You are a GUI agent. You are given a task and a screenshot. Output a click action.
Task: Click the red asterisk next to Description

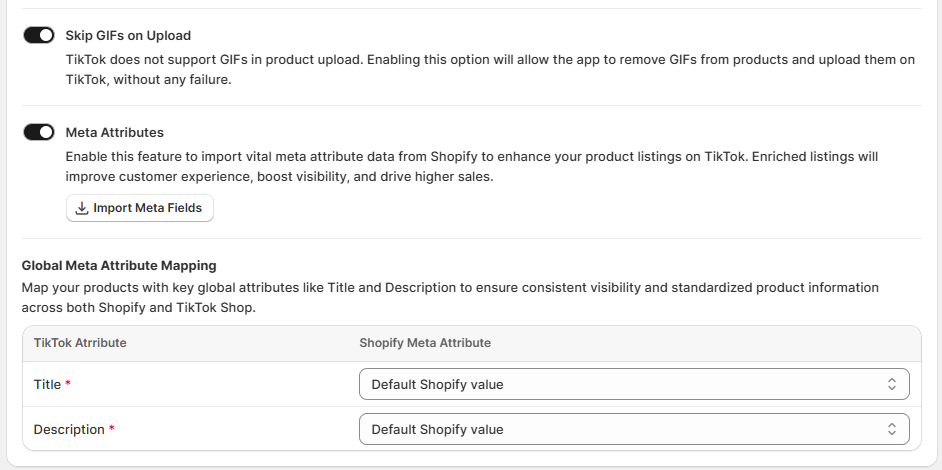pos(112,429)
